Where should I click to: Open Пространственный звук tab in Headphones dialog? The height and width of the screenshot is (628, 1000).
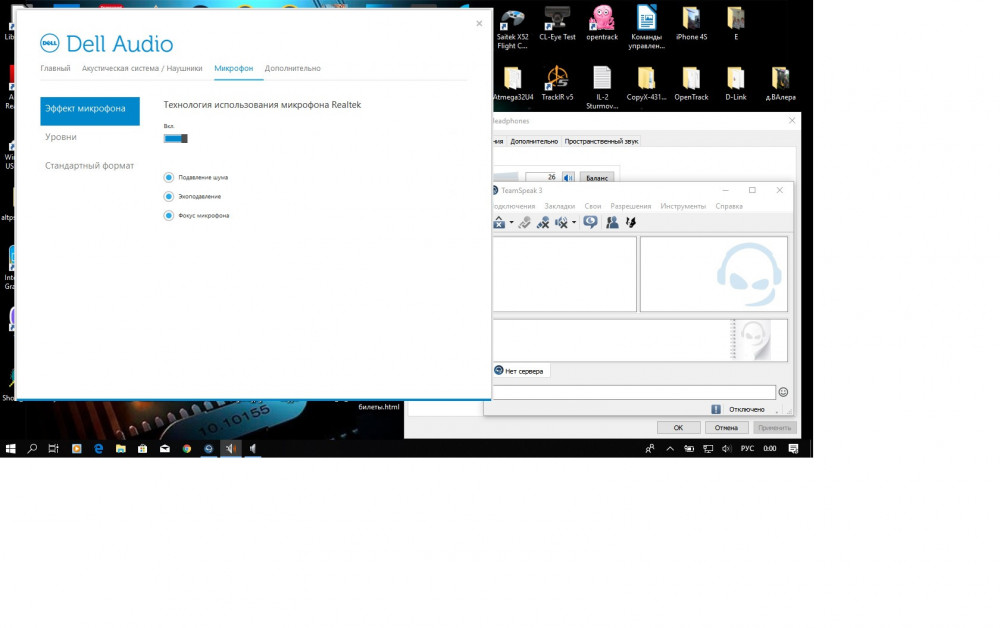click(601, 142)
